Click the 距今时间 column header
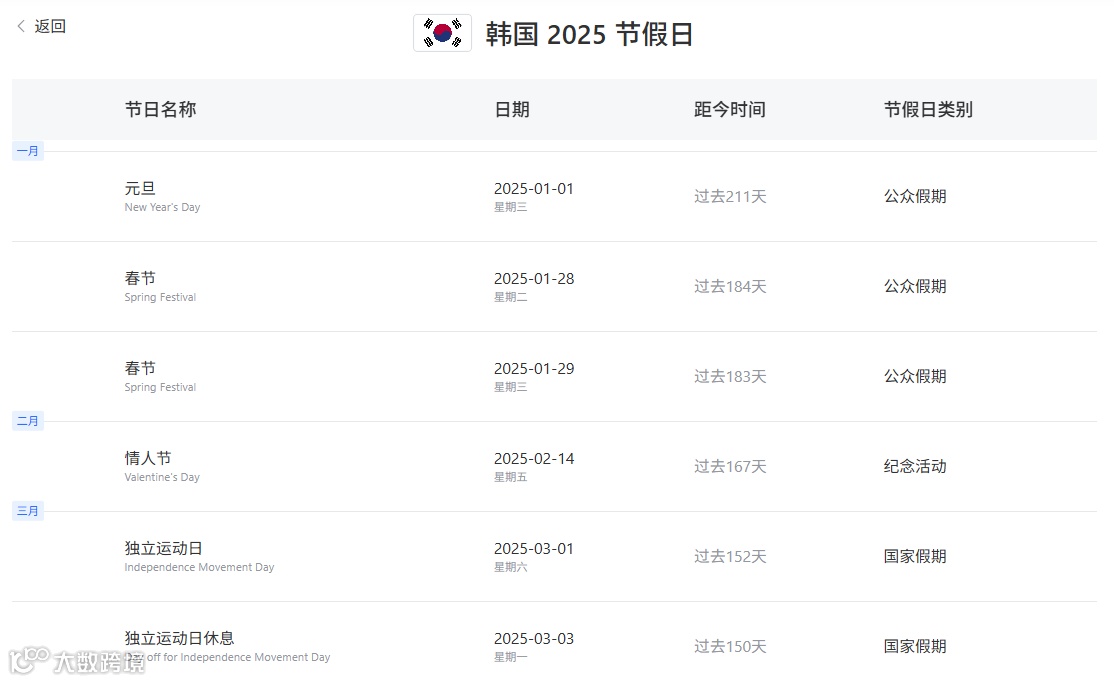Image resolution: width=1114 pixels, height=682 pixels. (729, 109)
